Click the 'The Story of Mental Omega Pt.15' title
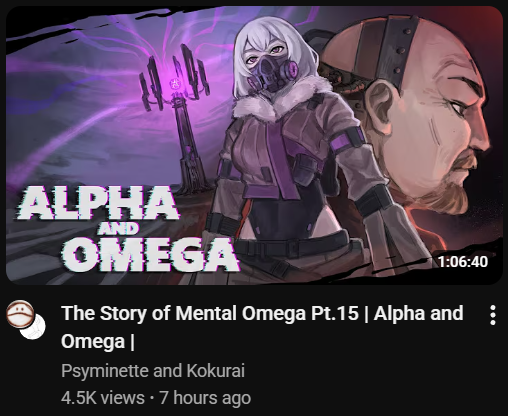 click(210, 313)
